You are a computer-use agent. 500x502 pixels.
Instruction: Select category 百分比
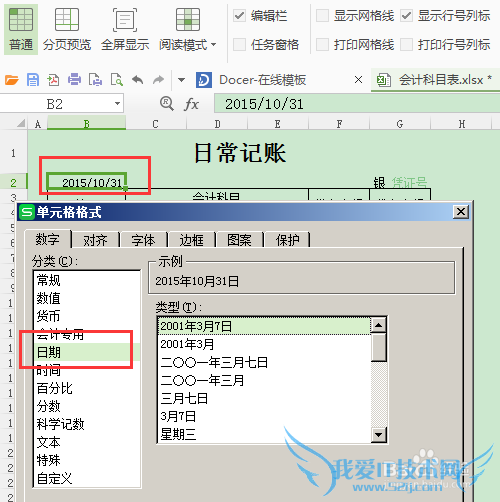(x=87, y=388)
